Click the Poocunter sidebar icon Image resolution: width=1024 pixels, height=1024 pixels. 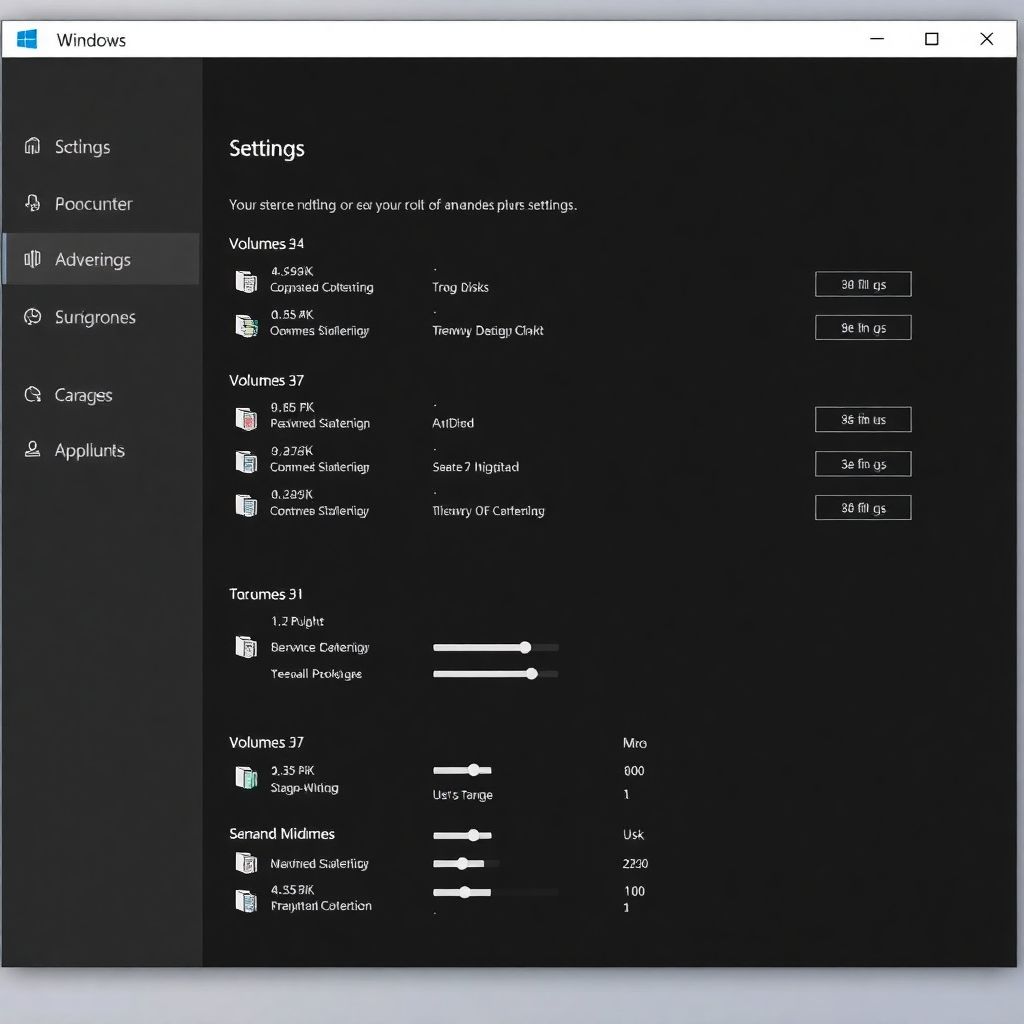point(32,203)
